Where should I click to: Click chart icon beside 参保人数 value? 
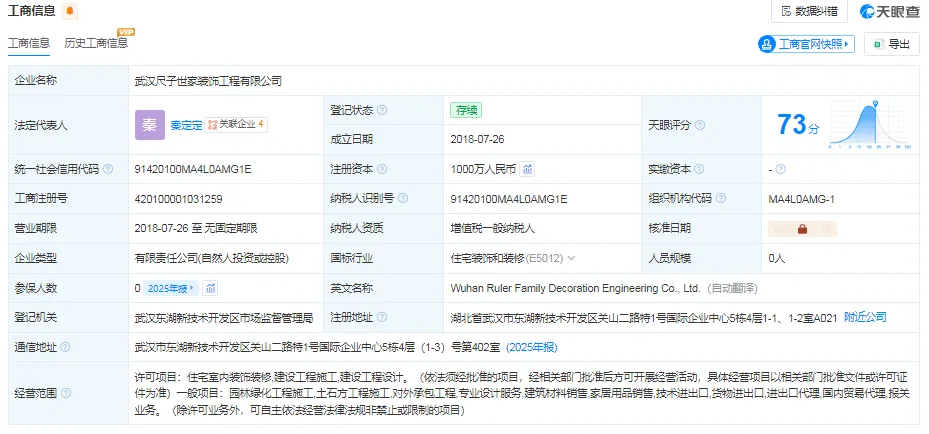pos(210,288)
